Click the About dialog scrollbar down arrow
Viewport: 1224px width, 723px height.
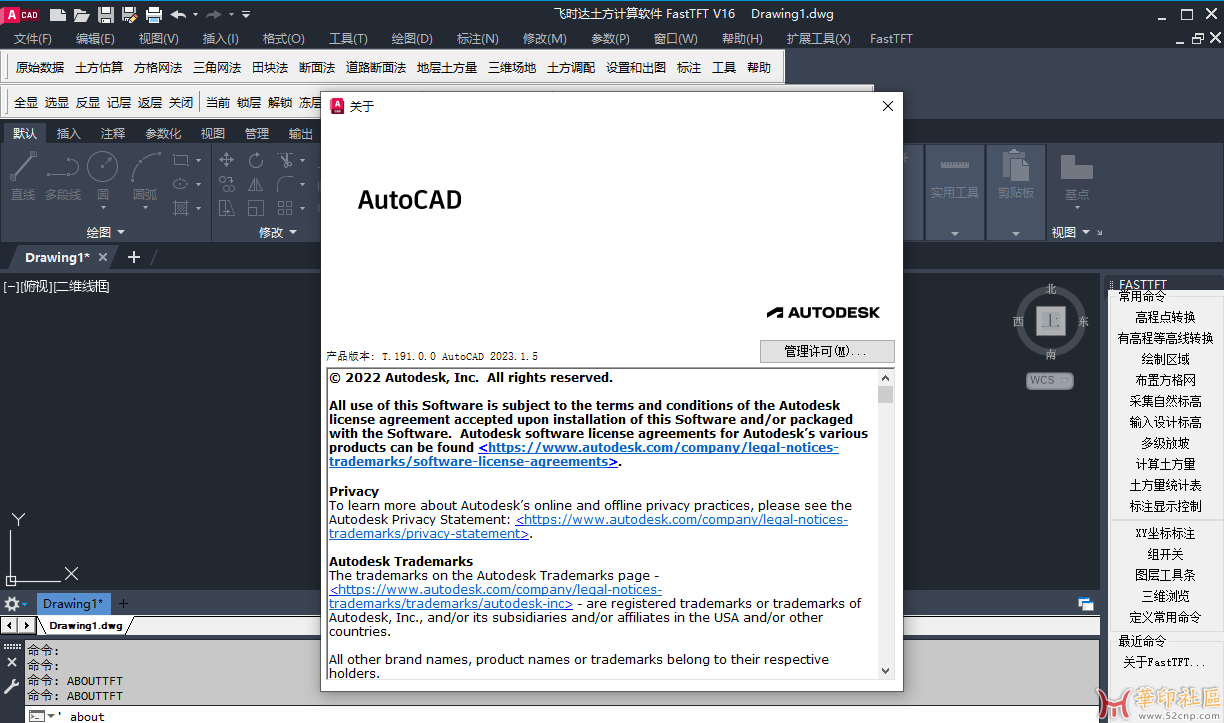click(886, 670)
